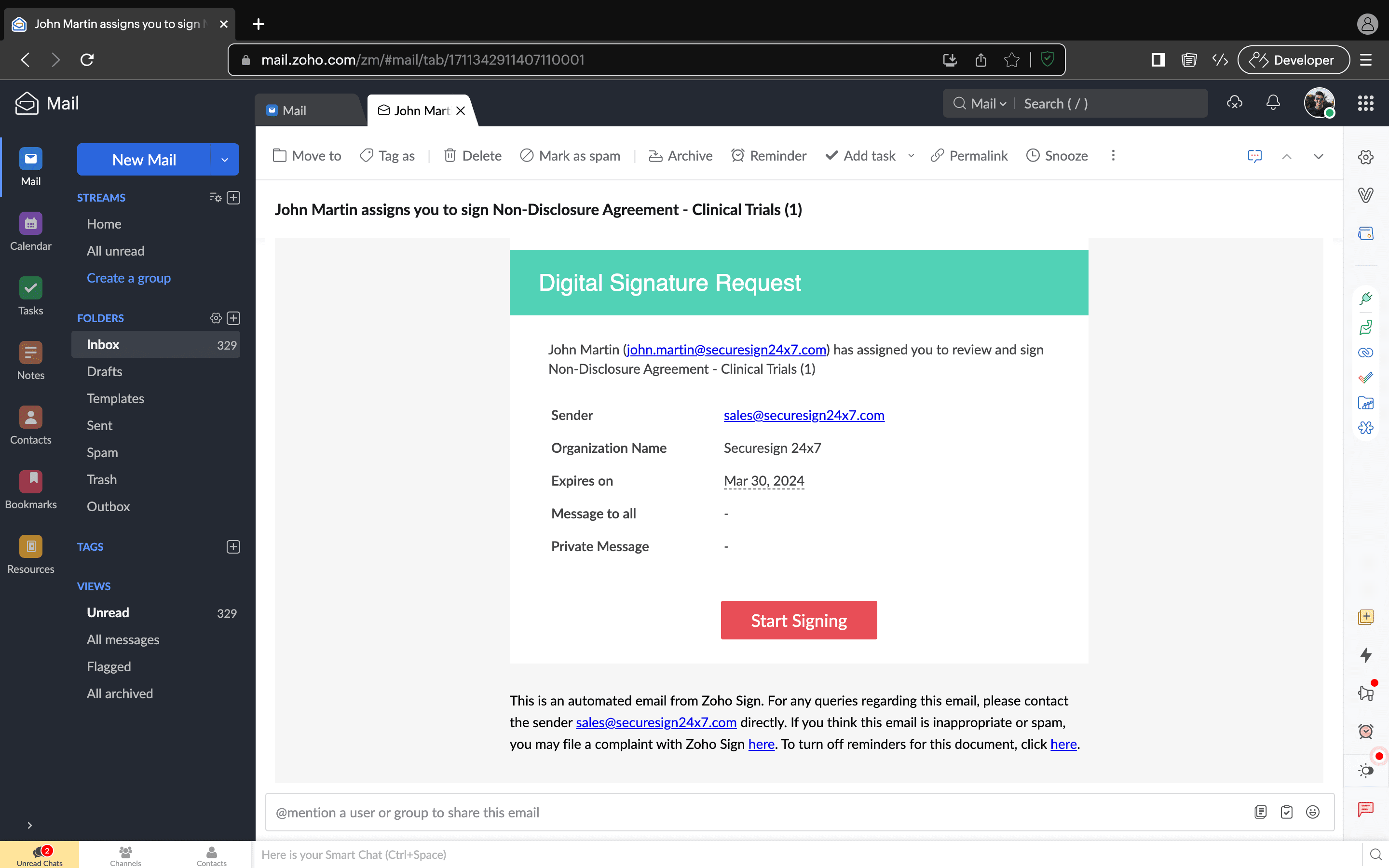Open settings gear in right panel
The width and height of the screenshot is (1389, 868).
click(1365, 157)
